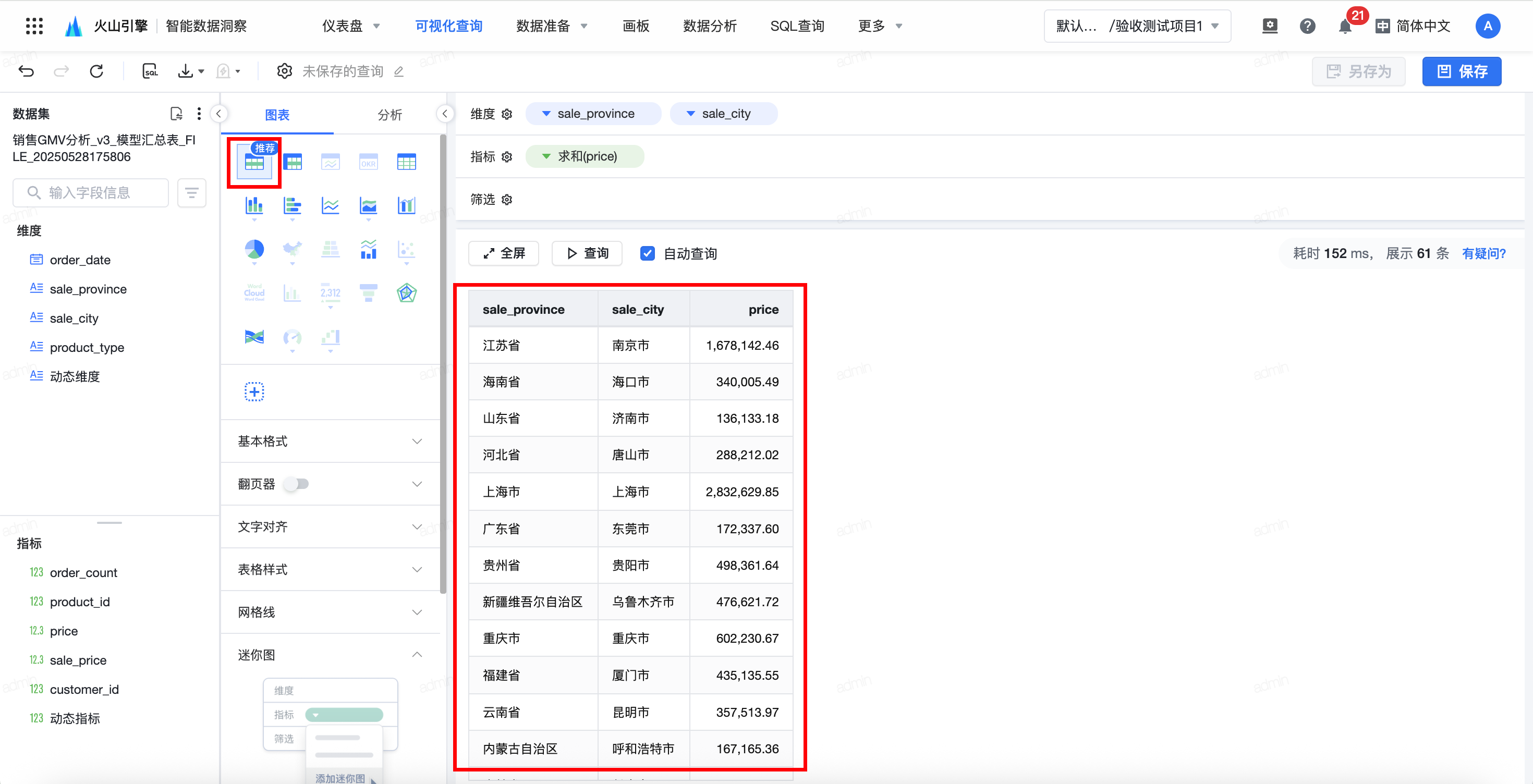Open the notifications bell icon
The height and width of the screenshot is (784, 1533).
(1344, 26)
